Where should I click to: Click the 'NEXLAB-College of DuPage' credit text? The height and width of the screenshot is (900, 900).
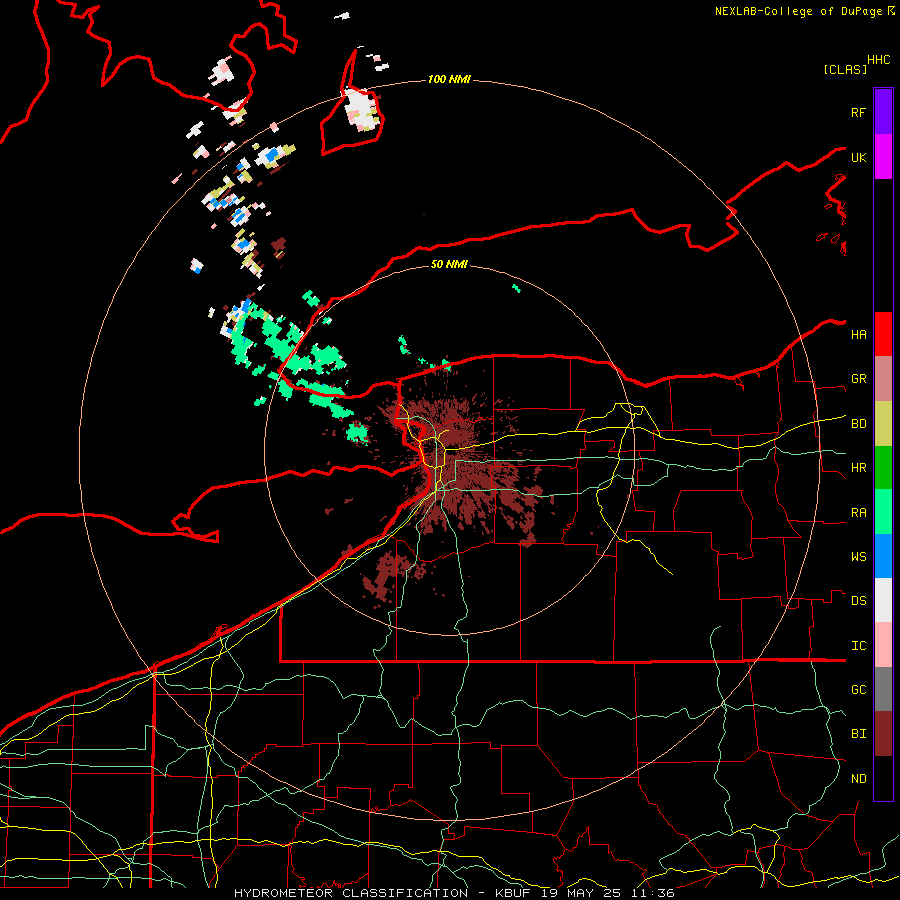tap(798, 11)
